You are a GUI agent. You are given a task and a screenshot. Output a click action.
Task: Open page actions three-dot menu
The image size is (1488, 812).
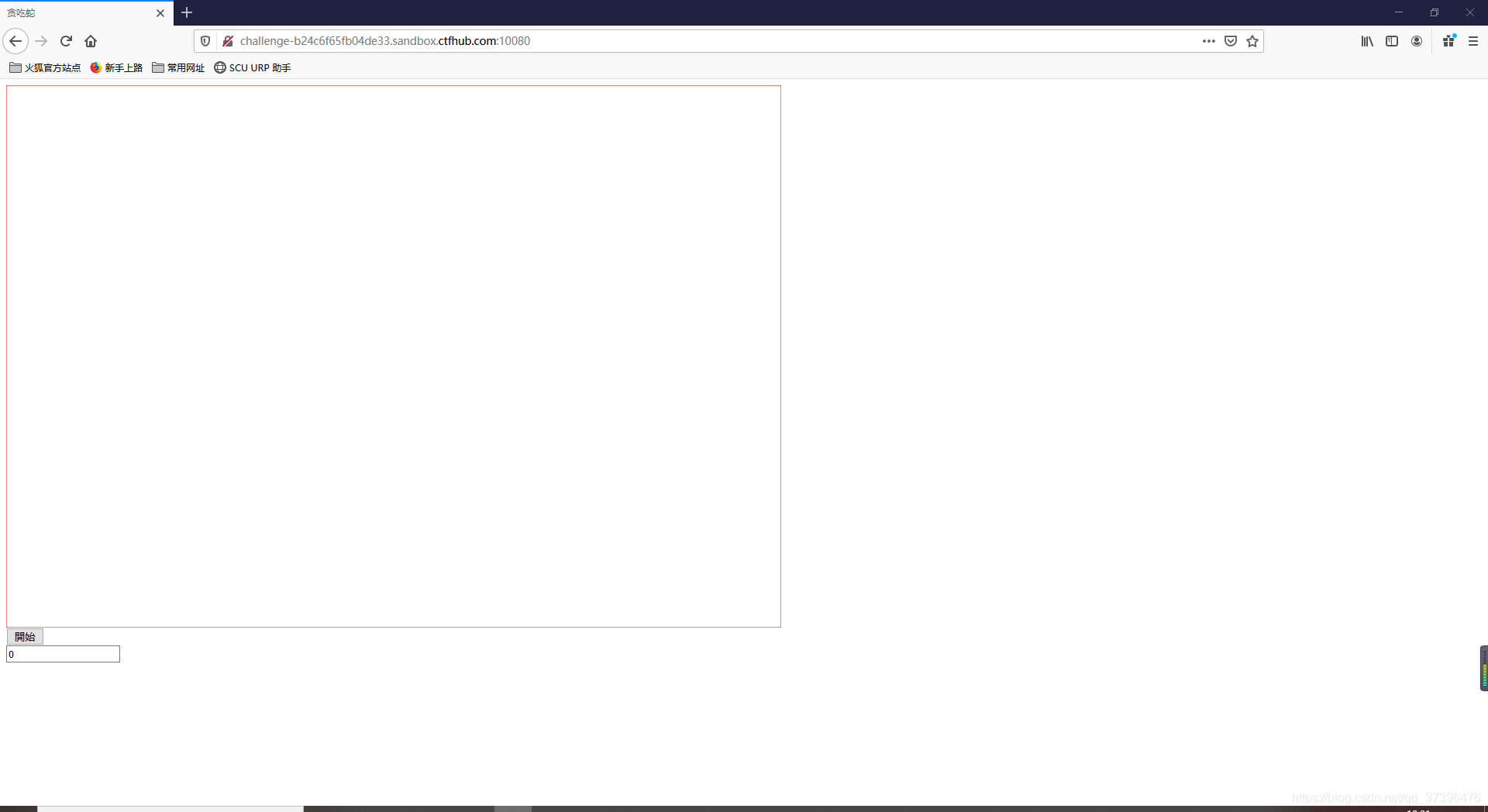click(x=1208, y=41)
